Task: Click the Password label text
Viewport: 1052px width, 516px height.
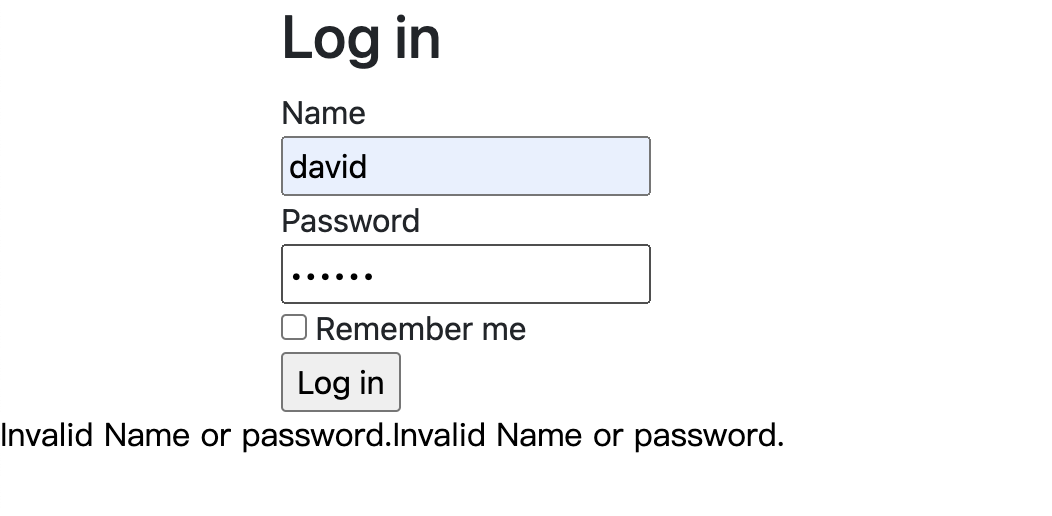Action: [x=350, y=221]
